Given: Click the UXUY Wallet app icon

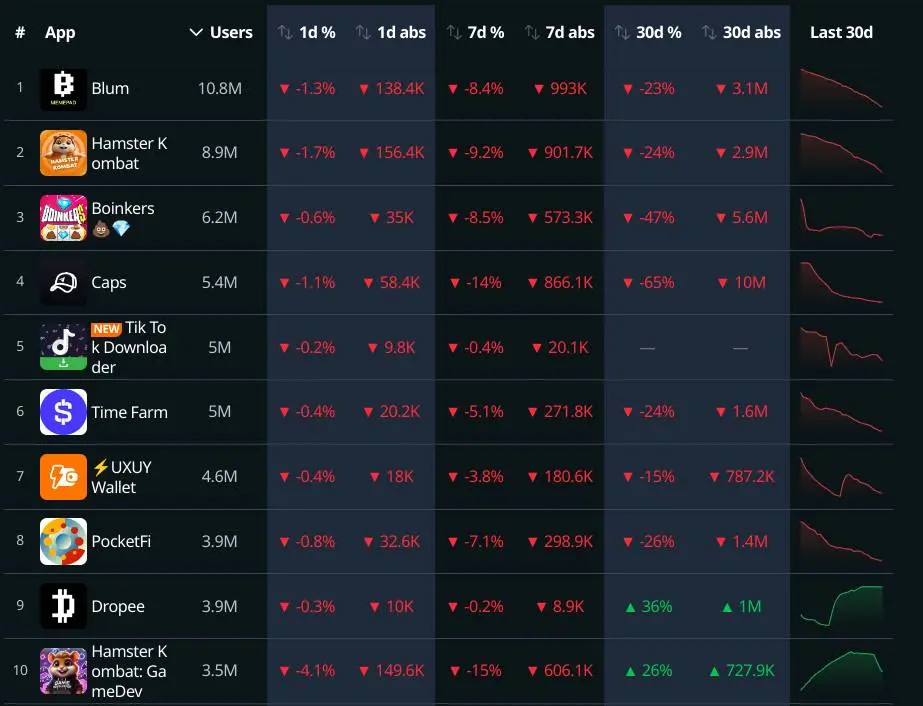Looking at the screenshot, I should 63,476.
